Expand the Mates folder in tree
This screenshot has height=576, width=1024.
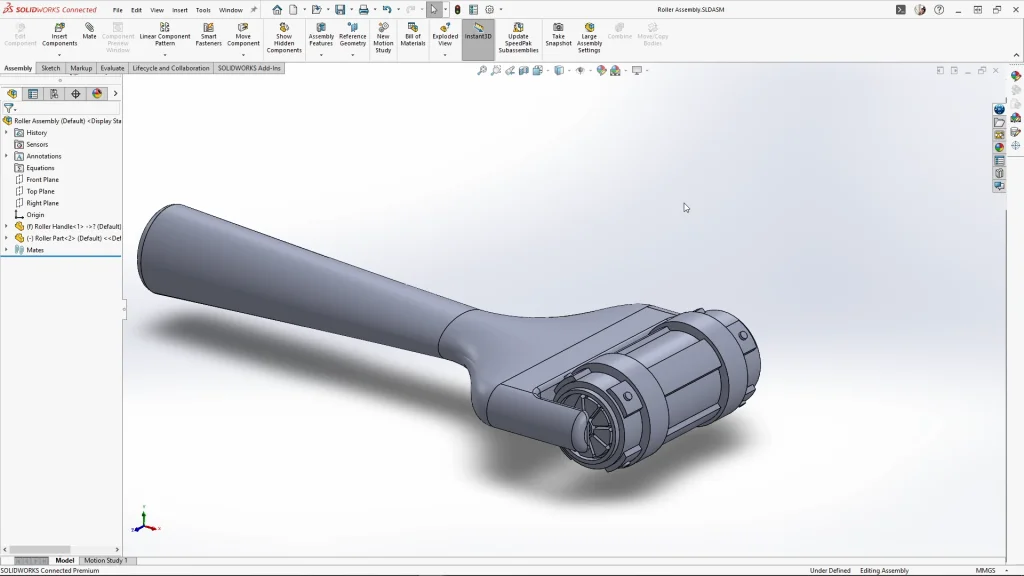(x=6, y=250)
